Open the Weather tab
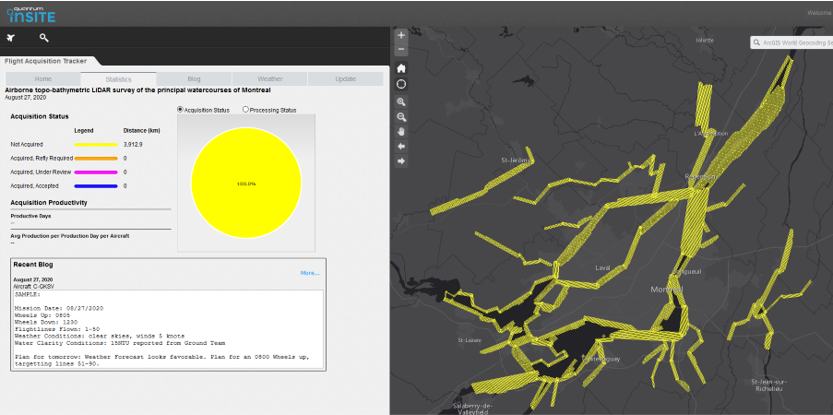The image size is (833, 415). [x=270, y=78]
